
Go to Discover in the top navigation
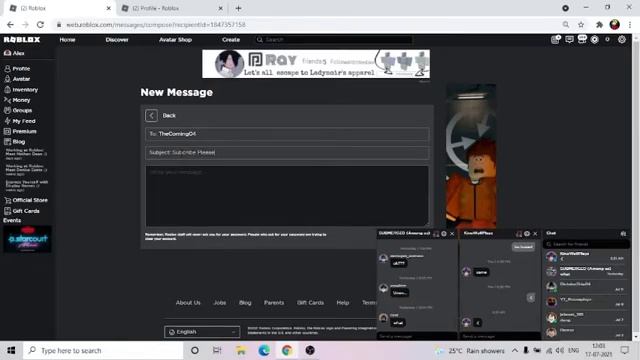click(117, 40)
